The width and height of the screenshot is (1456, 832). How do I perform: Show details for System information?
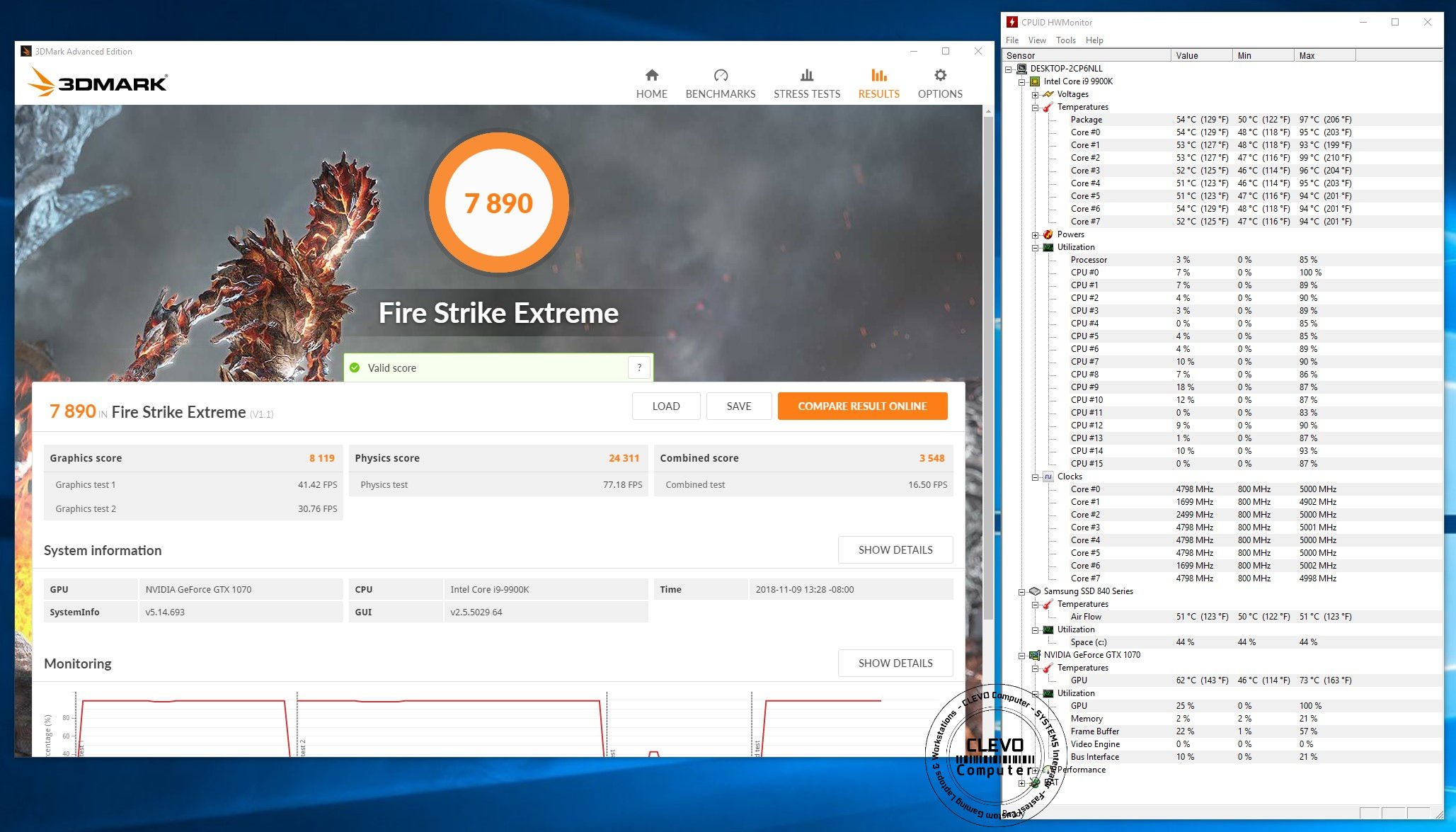(895, 549)
